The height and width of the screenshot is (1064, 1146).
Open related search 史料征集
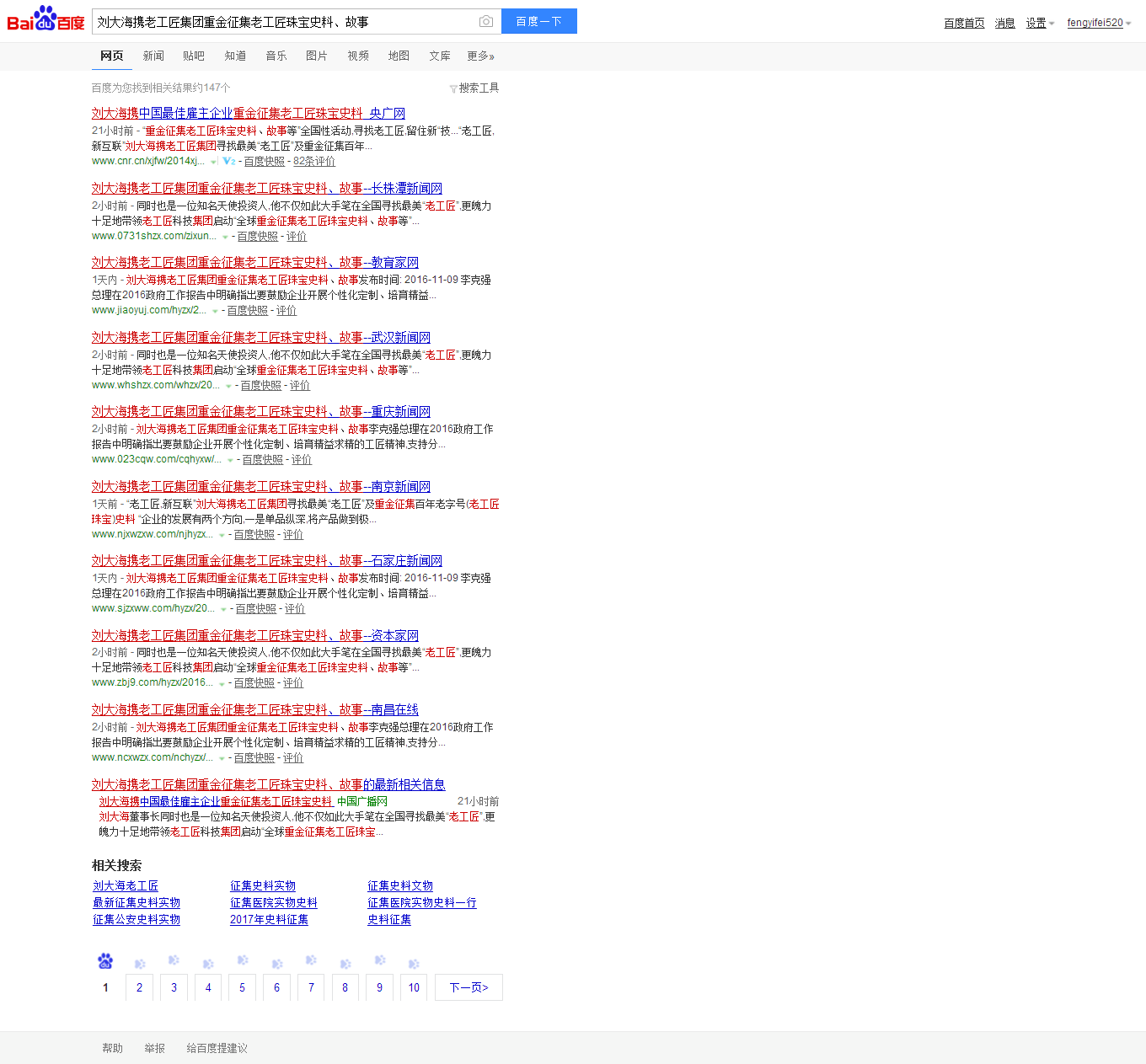[389, 919]
